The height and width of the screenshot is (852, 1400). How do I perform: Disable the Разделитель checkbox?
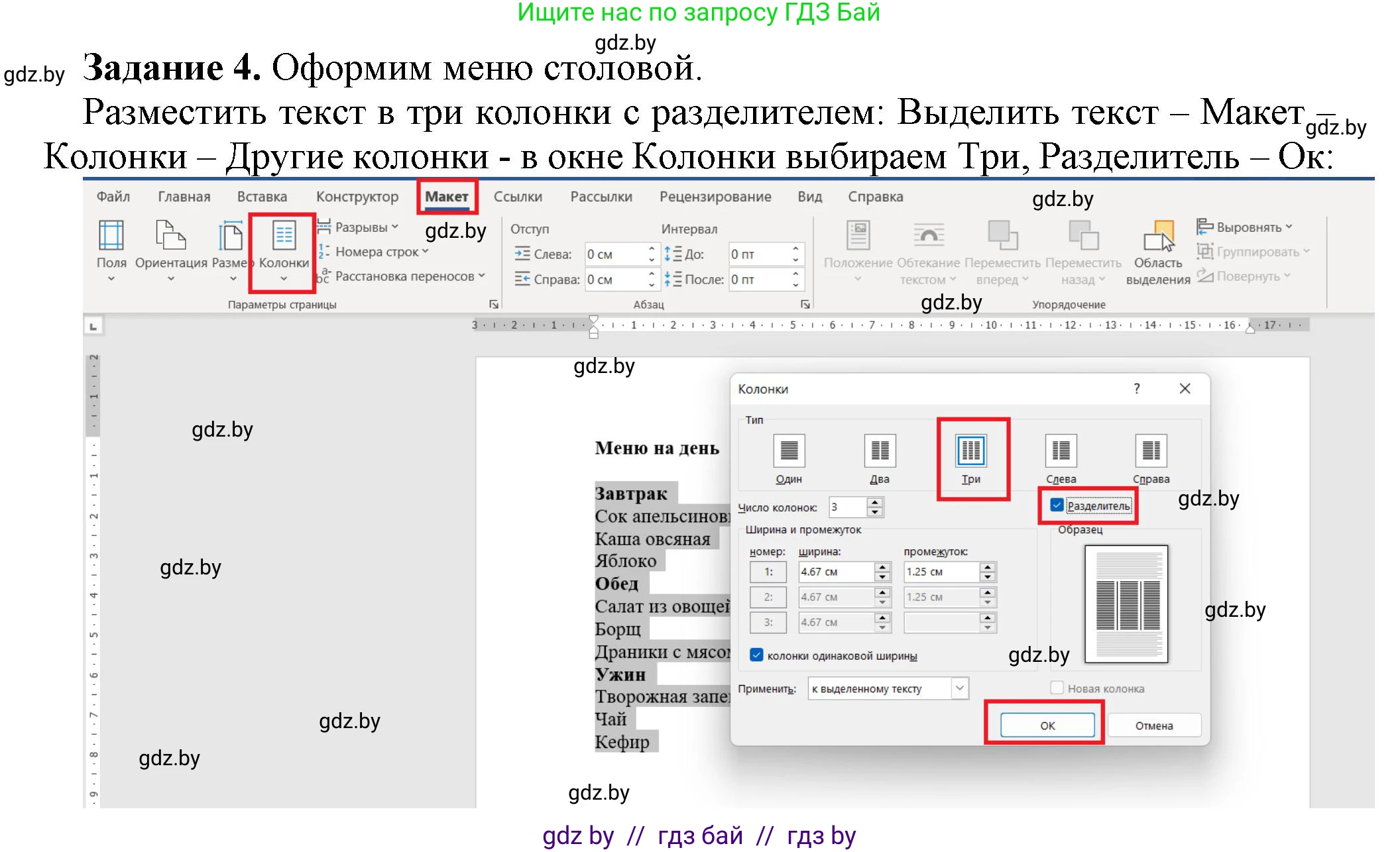click(x=1058, y=506)
